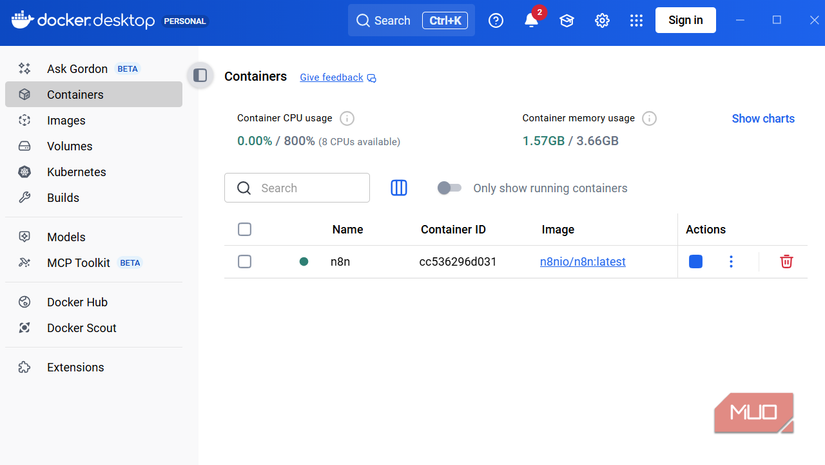Screen dimensions: 825x465
Task: Click the n8n container name
Action: [x=340, y=261]
